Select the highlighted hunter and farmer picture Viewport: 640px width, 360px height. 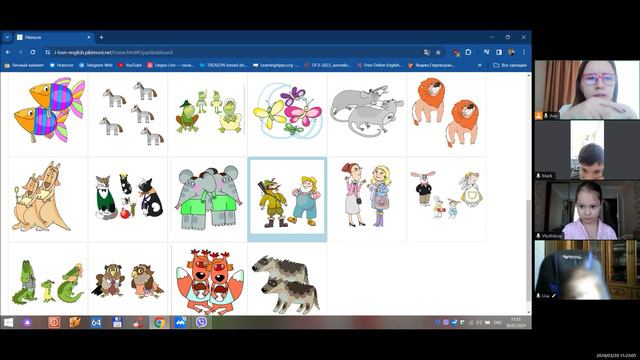pyautogui.click(x=287, y=199)
